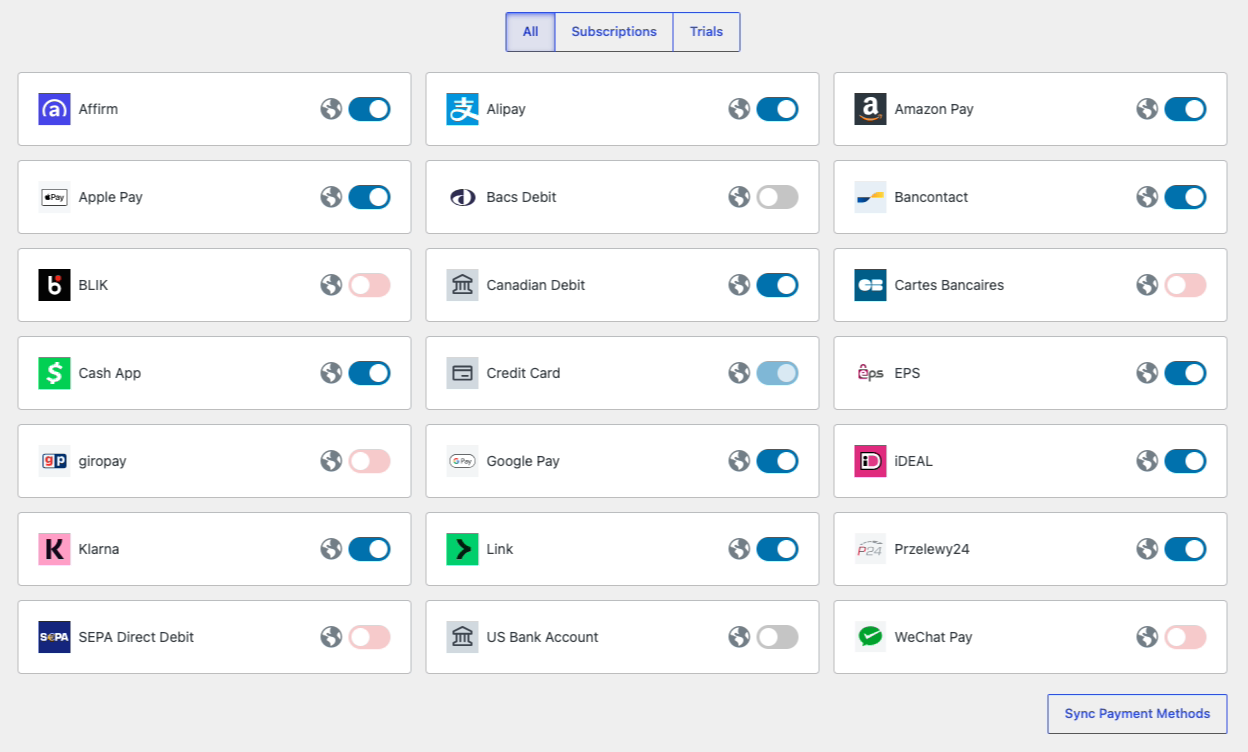Turn on SEPA Direct Debit toggle
Viewport: 1248px width, 752px height.
pyautogui.click(x=369, y=637)
